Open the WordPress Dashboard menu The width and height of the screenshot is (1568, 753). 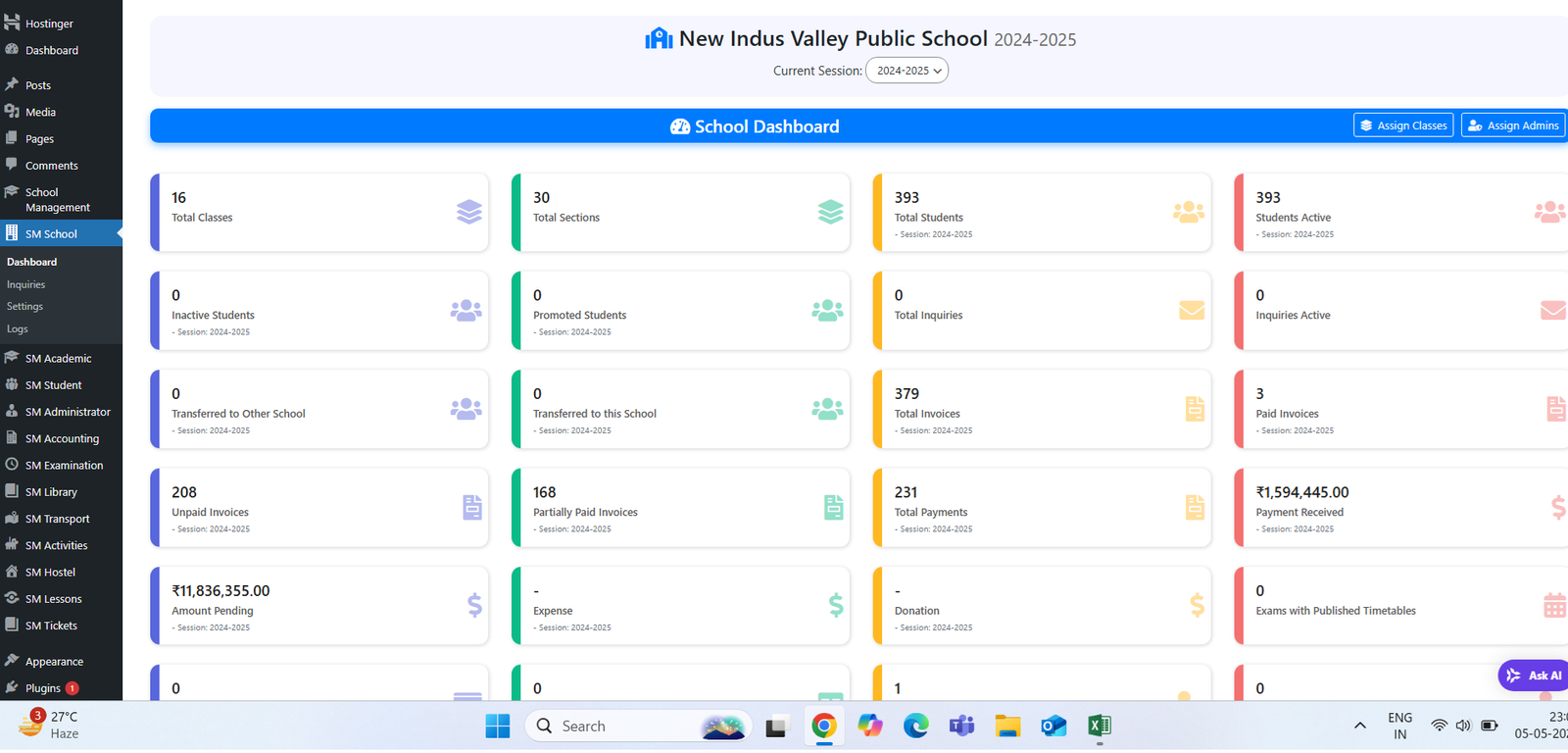click(x=61, y=50)
